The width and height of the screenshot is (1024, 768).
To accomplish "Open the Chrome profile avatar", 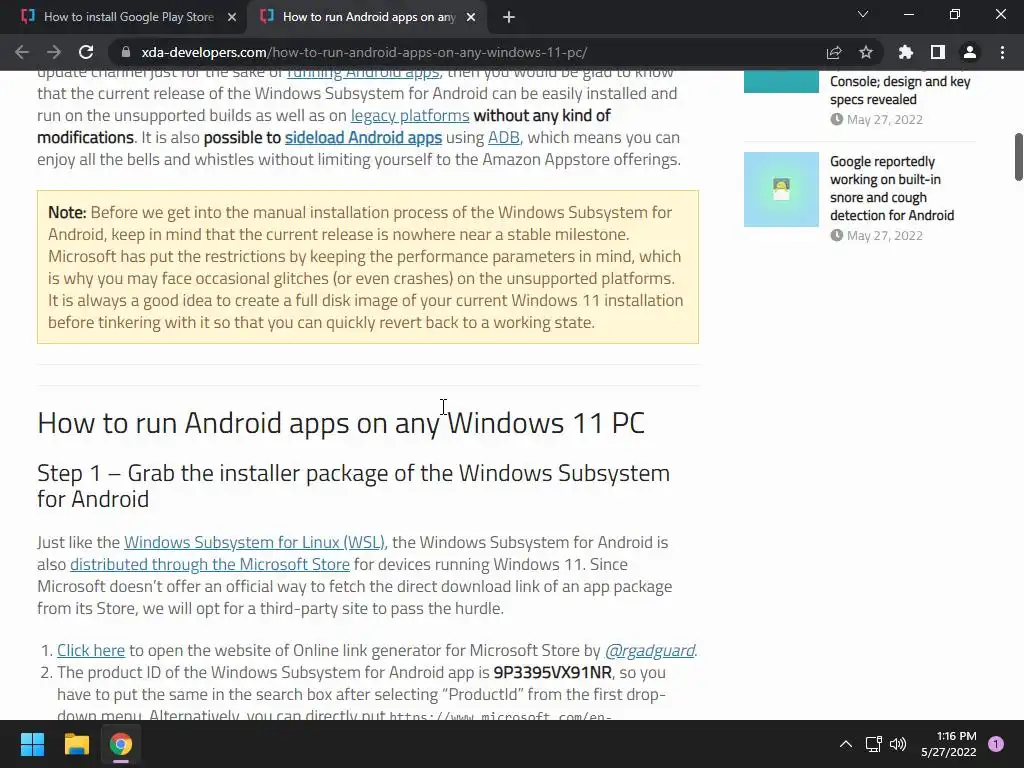I will pos(970,52).
